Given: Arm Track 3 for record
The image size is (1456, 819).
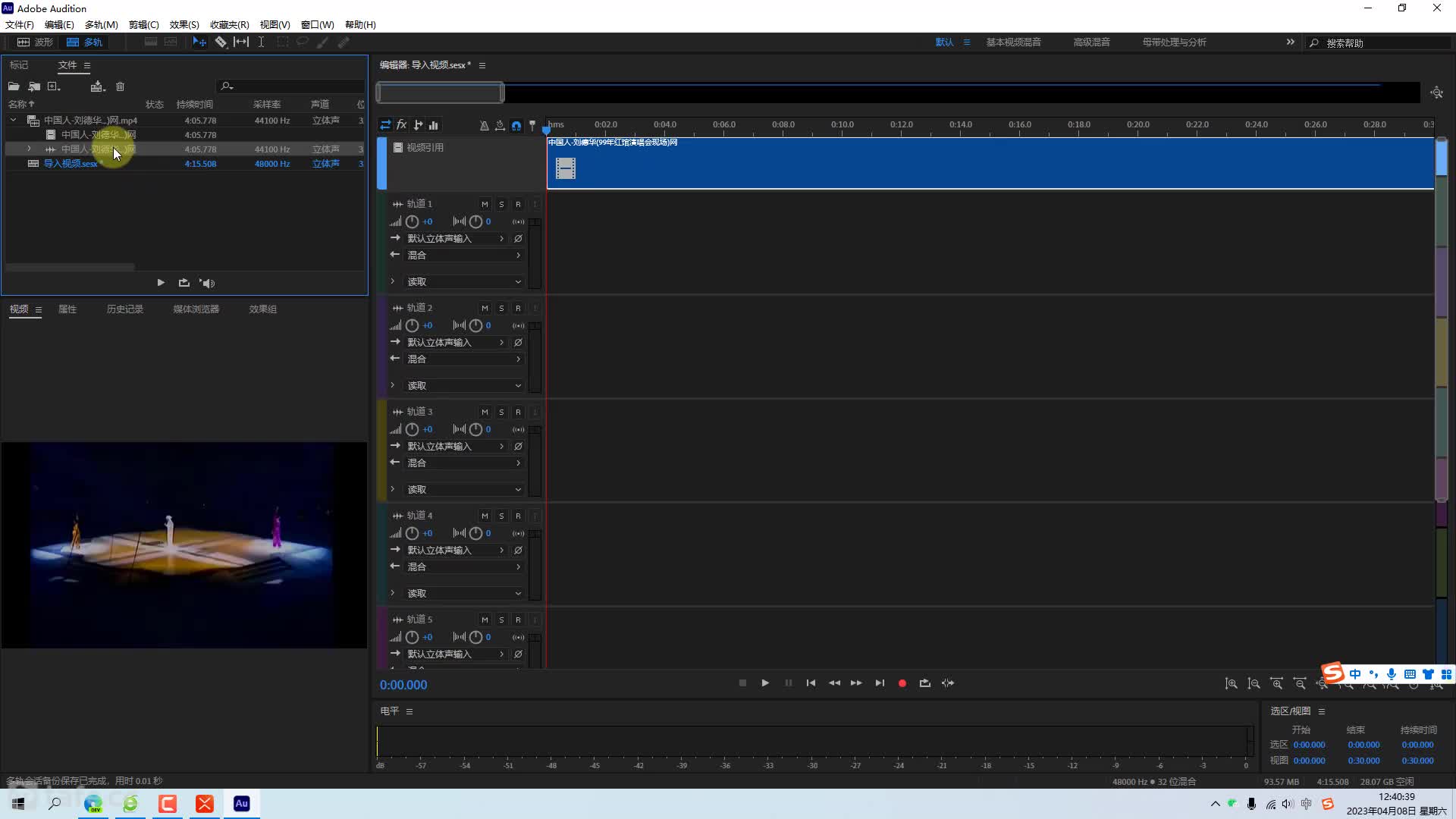Looking at the screenshot, I should [x=518, y=412].
